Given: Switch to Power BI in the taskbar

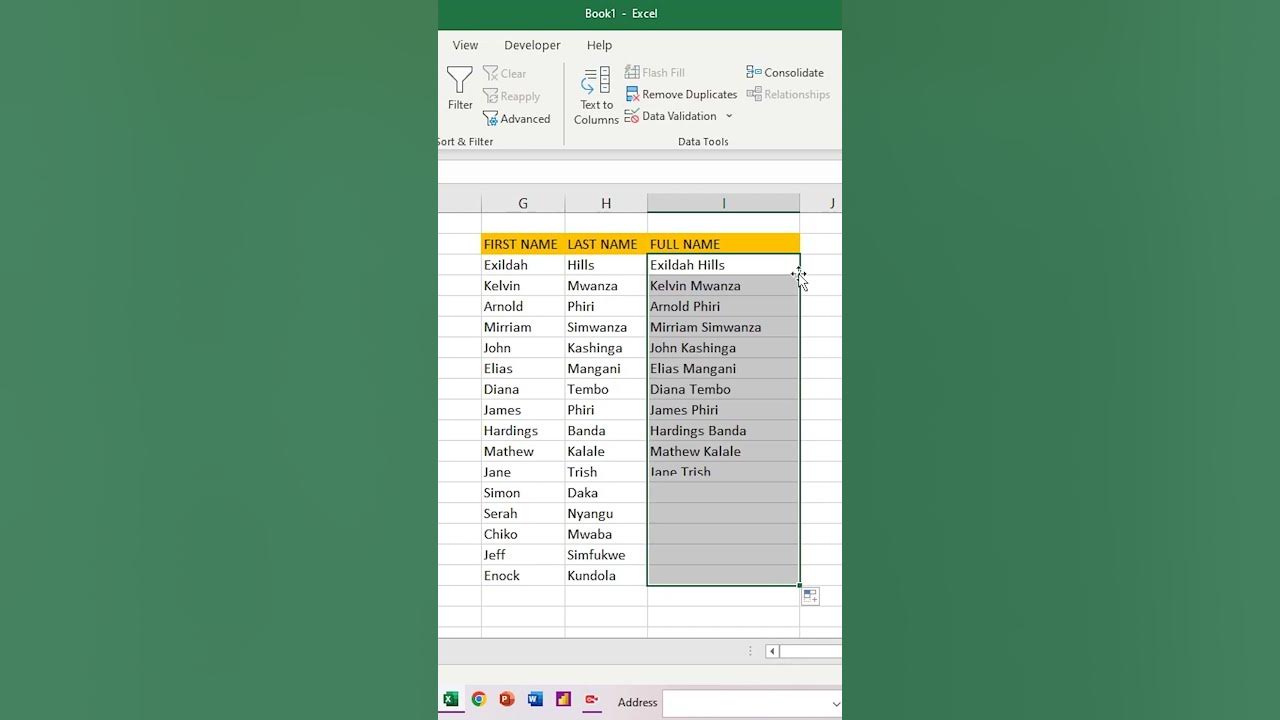Looking at the screenshot, I should 563,699.
